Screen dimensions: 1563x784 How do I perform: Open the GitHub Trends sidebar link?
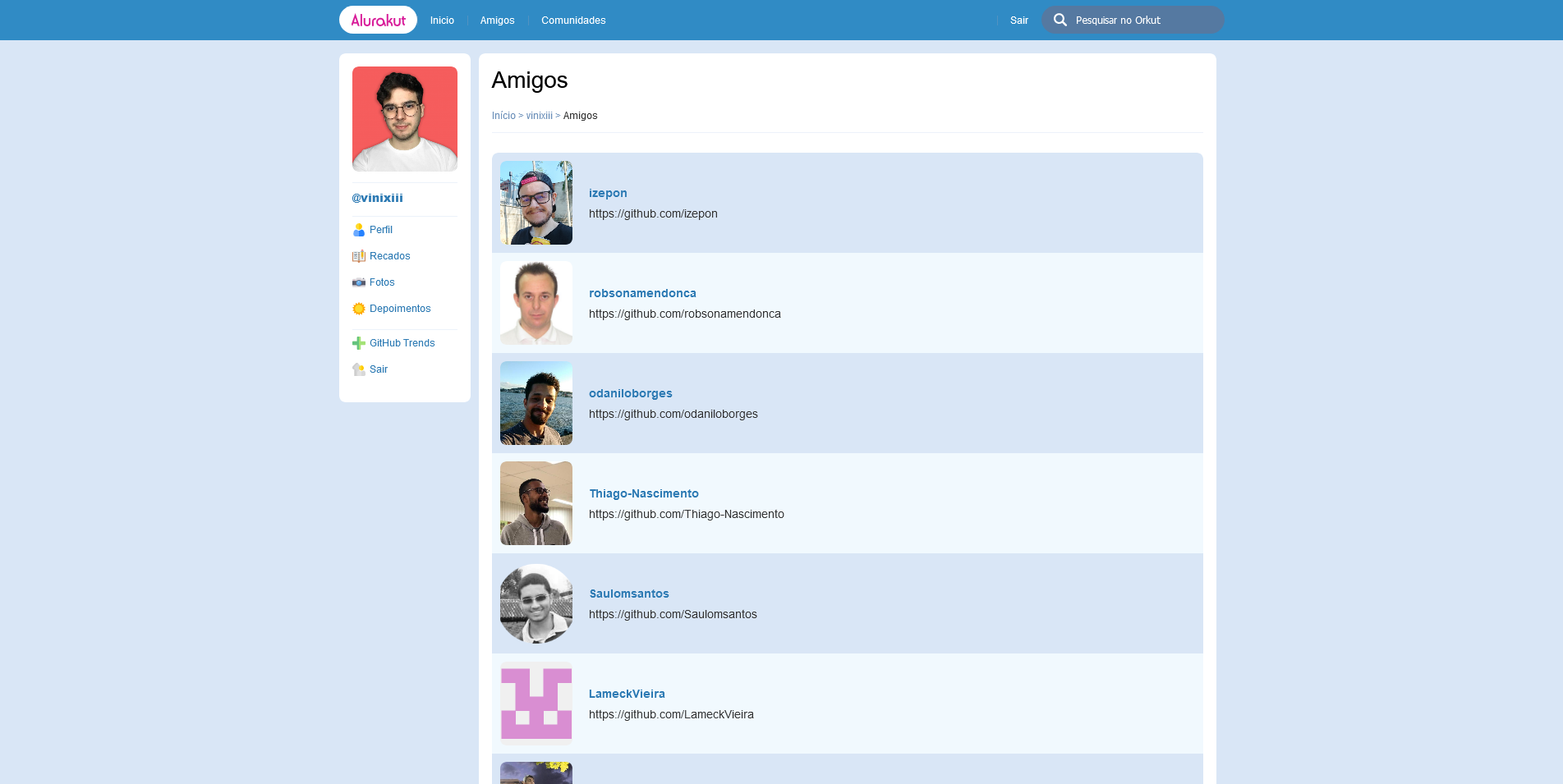402,343
